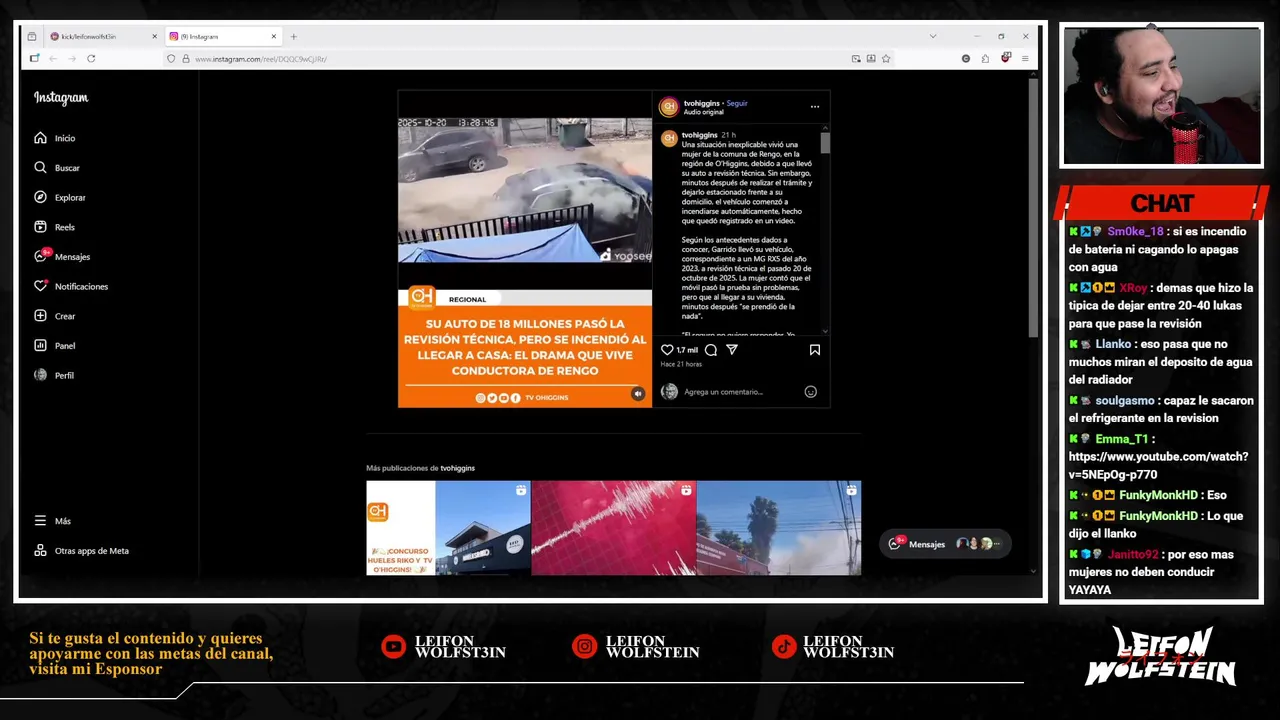Open Concurso Huelen Riko thumbnail

448,528
